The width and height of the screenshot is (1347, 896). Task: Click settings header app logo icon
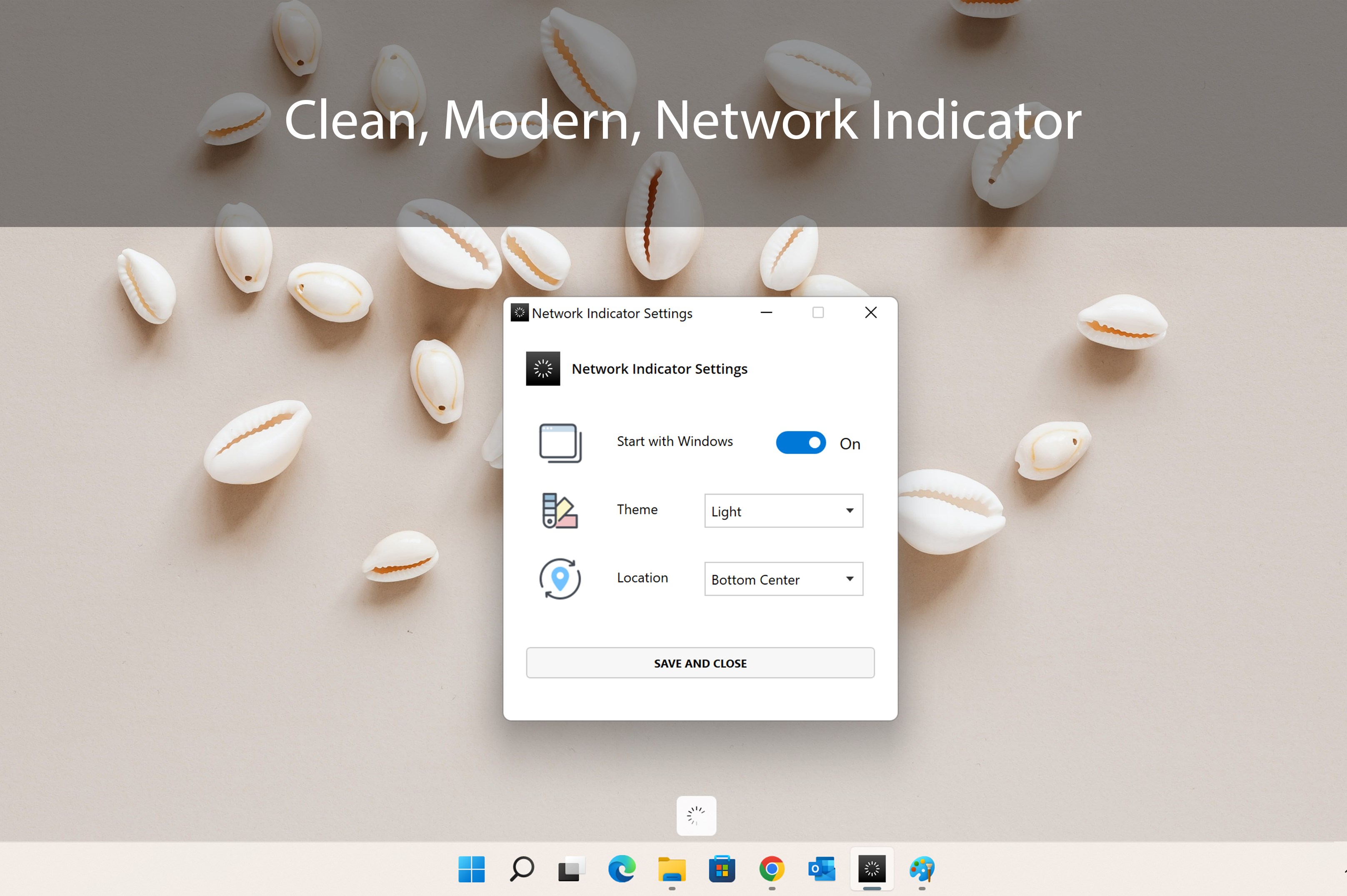tap(543, 369)
